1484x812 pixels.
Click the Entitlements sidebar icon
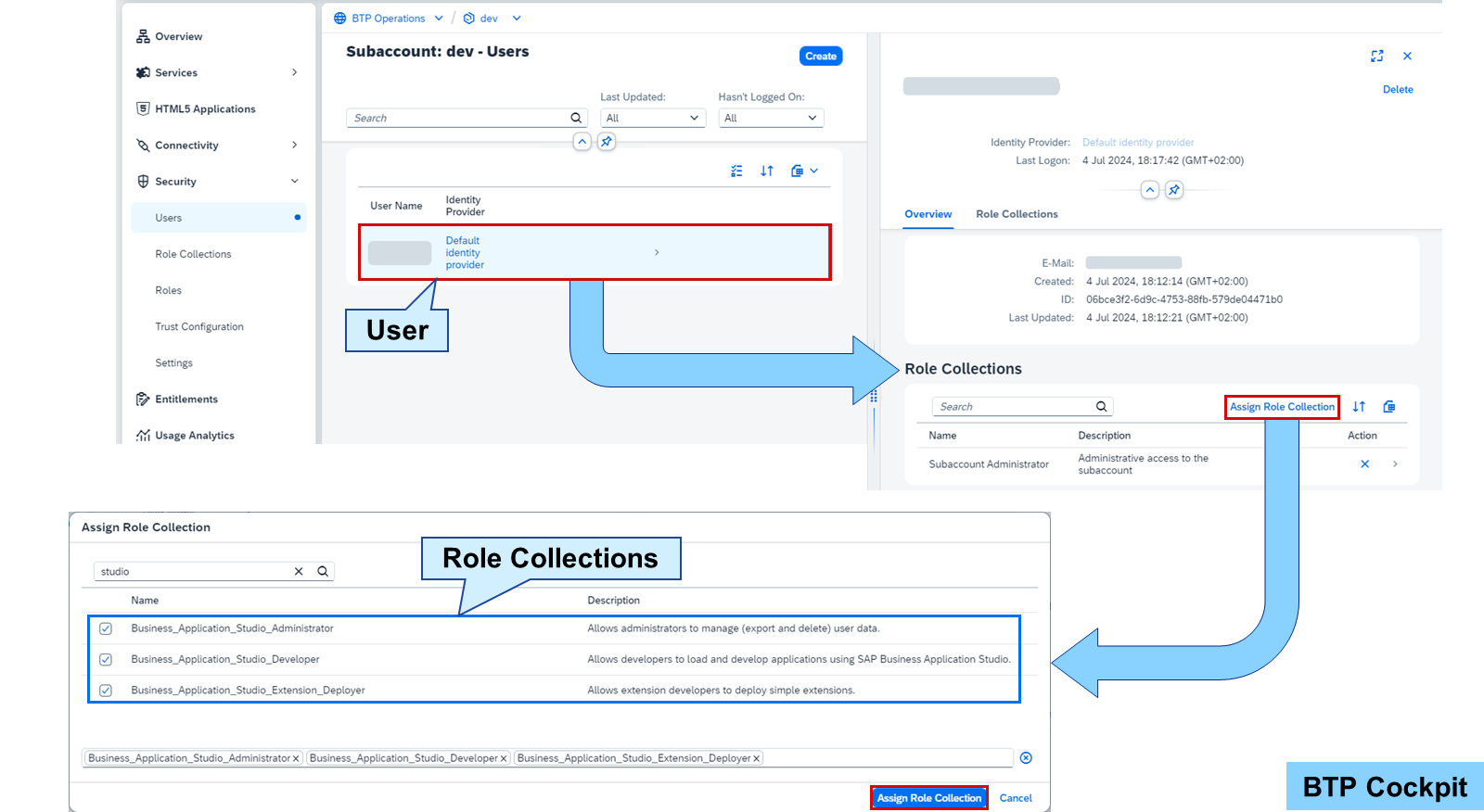[x=143, y=400]
